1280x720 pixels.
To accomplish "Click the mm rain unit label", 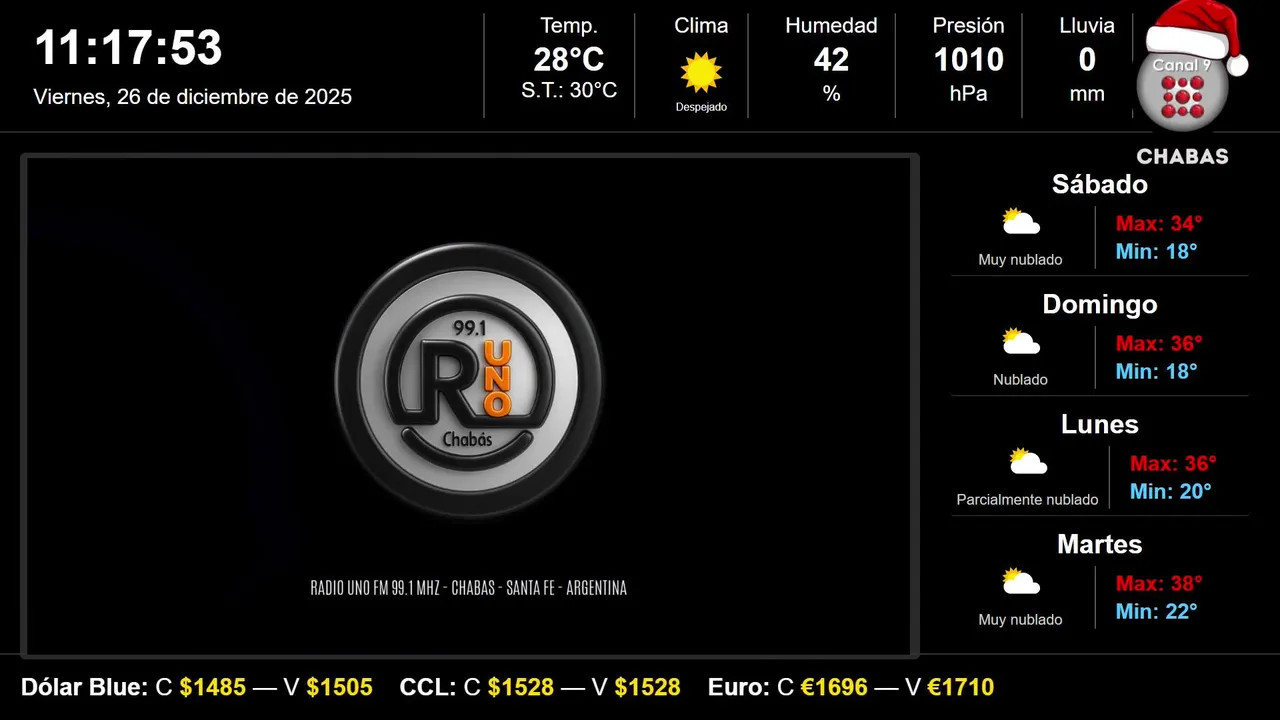I will click(1087, 94).
